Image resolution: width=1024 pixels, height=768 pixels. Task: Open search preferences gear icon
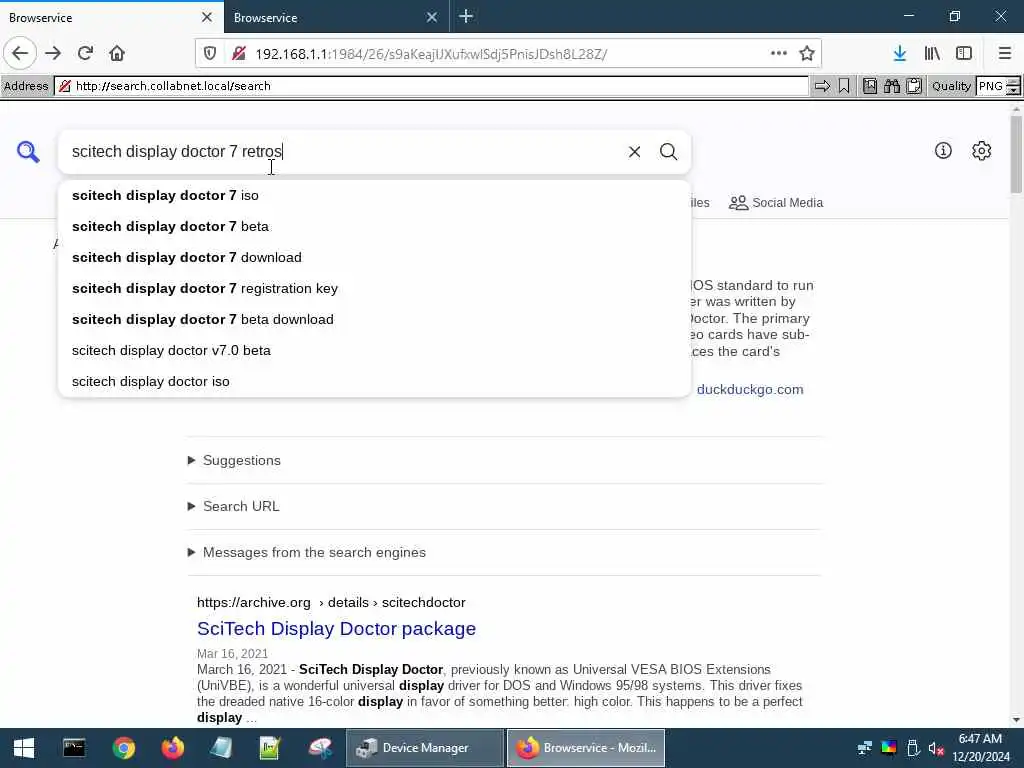982,151
